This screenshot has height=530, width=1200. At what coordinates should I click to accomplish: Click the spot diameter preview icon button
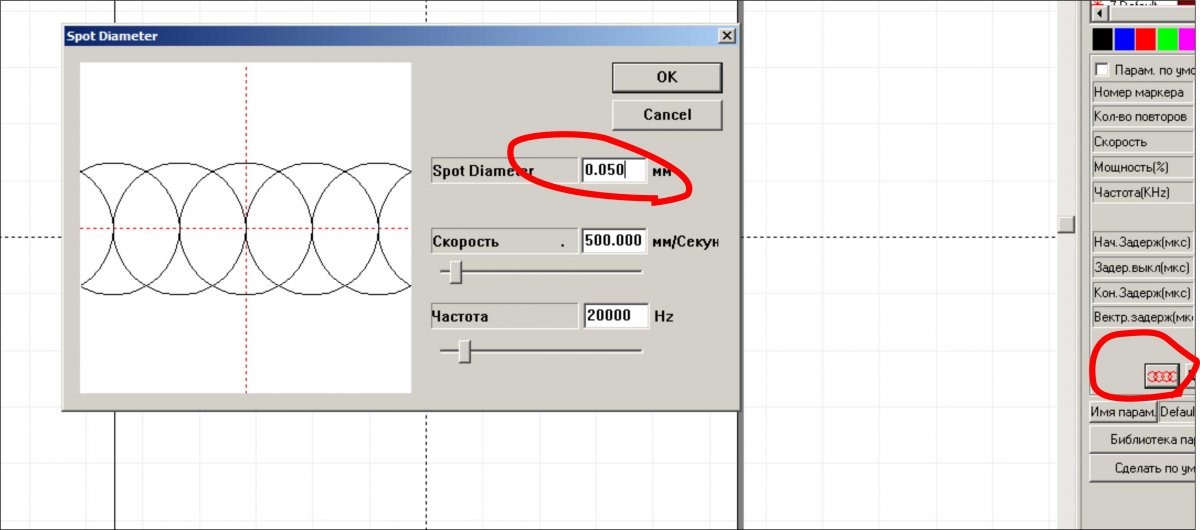1161,376
